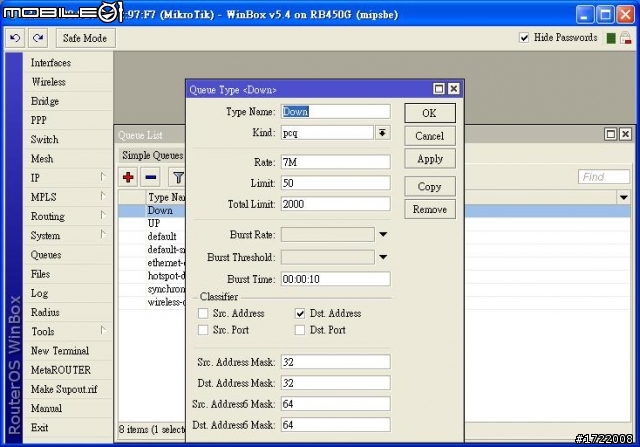Image resolution: width=640 pixels, height=447 pixels.
Task: Maximize the Queue List window
Action: pos(611,134)
